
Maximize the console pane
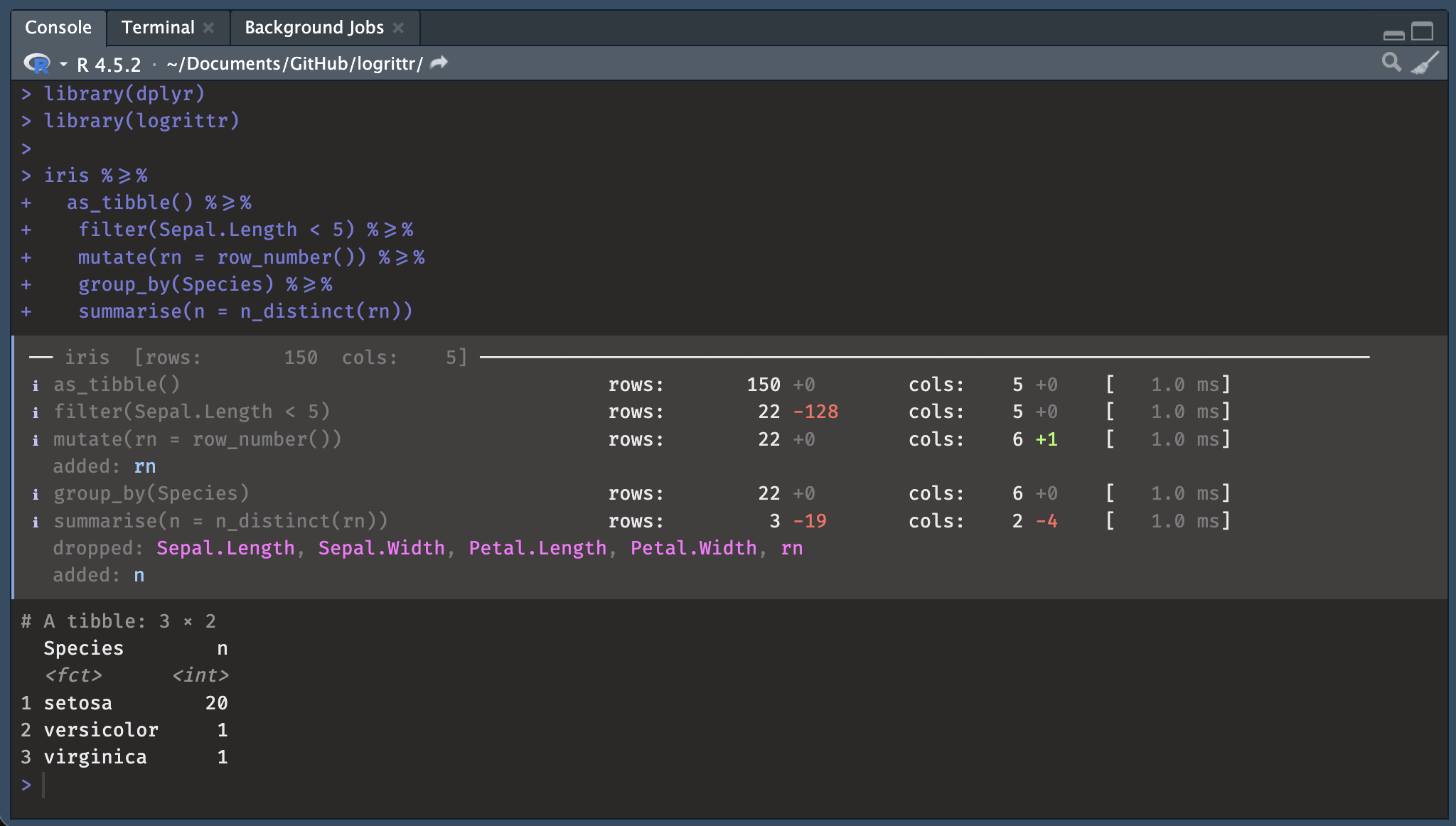[x=1423, y=31]
